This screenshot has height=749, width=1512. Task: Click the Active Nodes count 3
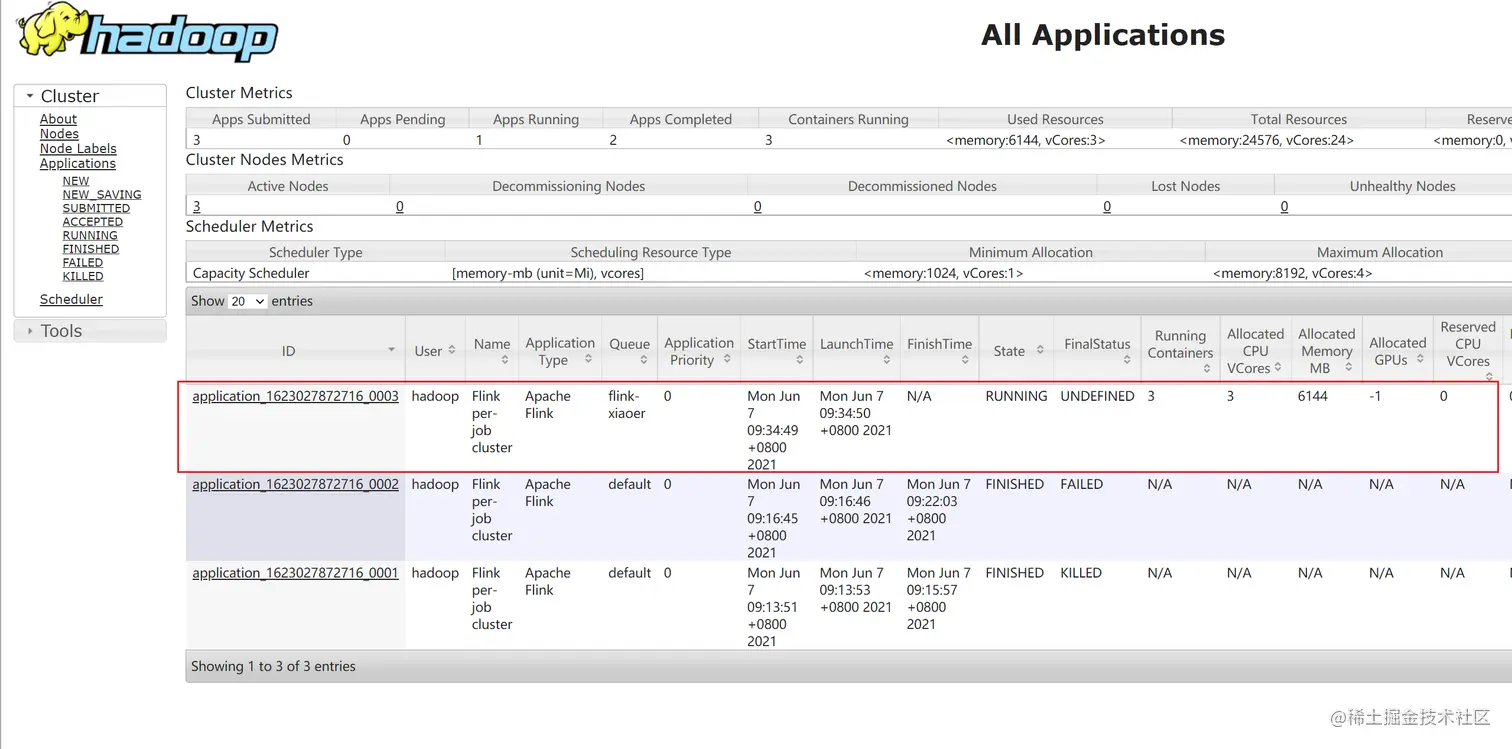197,207
